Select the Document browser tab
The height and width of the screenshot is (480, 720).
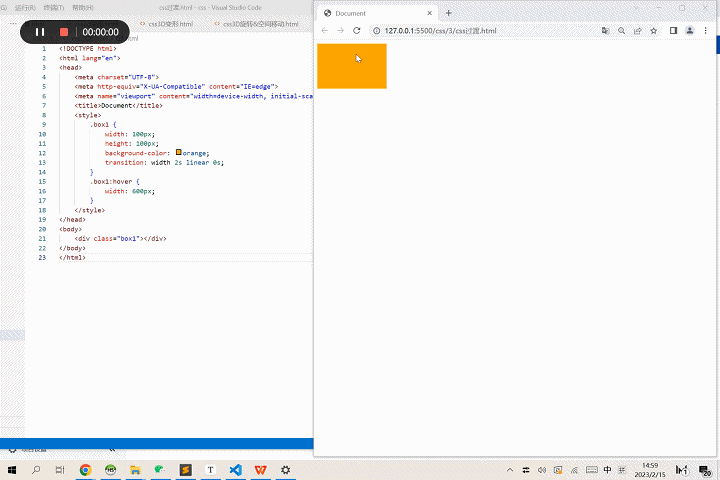point(377,13)
